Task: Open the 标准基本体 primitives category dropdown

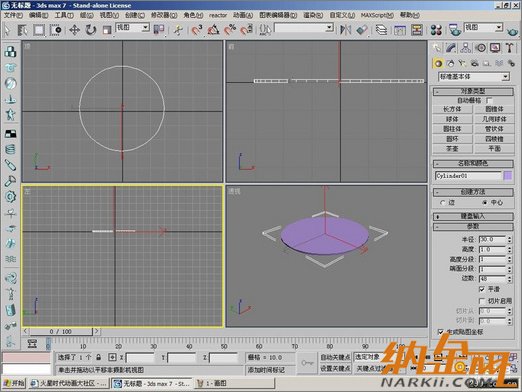Action: [x=474, y=77]
